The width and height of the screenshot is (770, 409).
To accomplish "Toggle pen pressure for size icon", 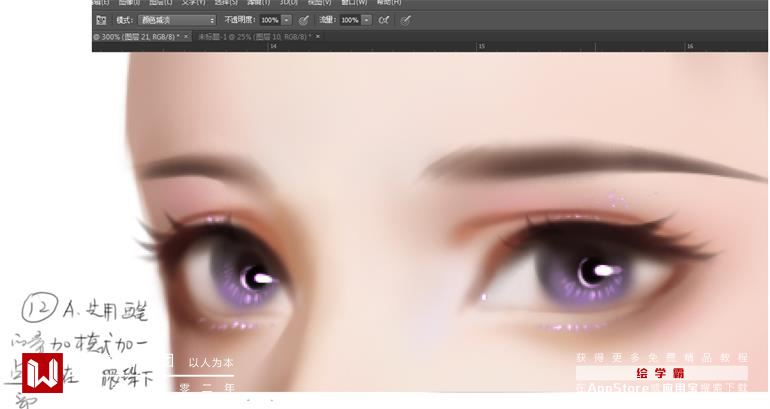I will (x=405, y=20).
